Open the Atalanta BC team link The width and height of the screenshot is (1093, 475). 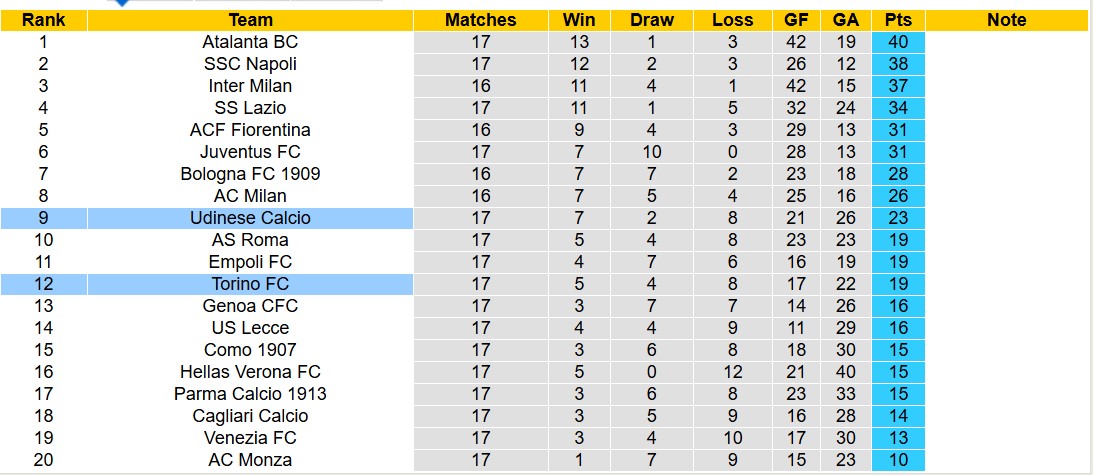250,42
